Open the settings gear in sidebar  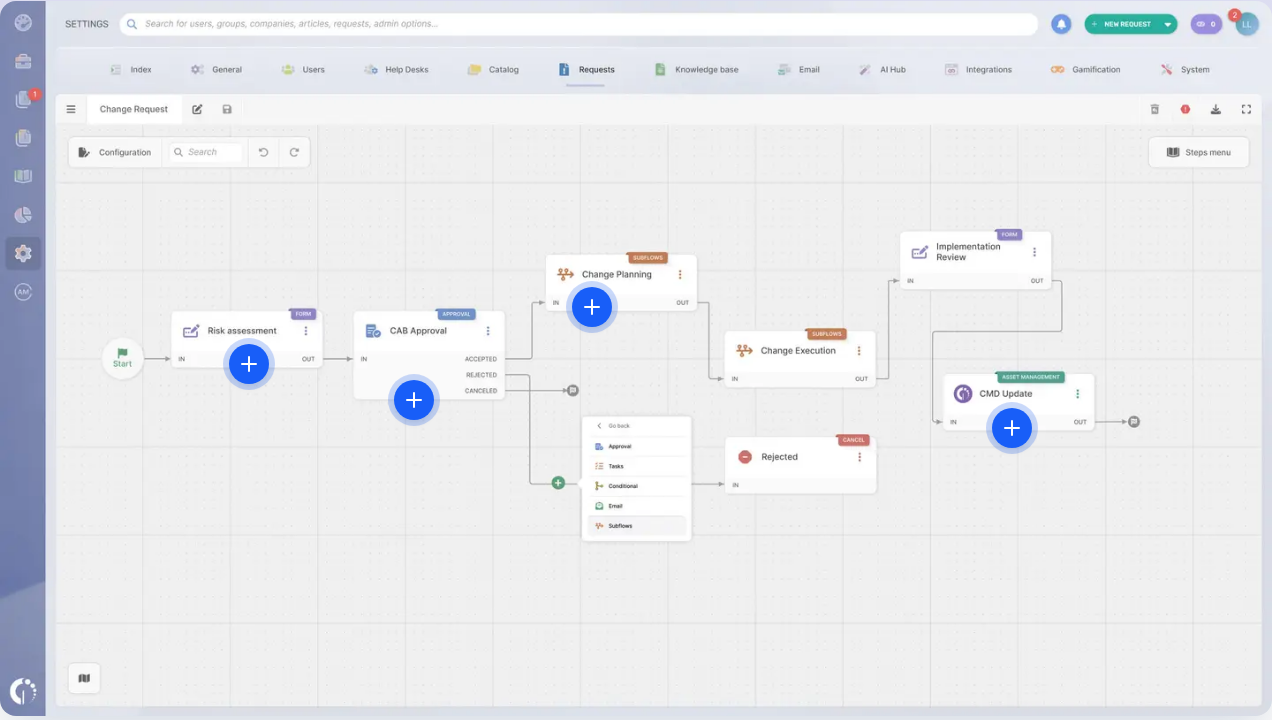point(23,253)
